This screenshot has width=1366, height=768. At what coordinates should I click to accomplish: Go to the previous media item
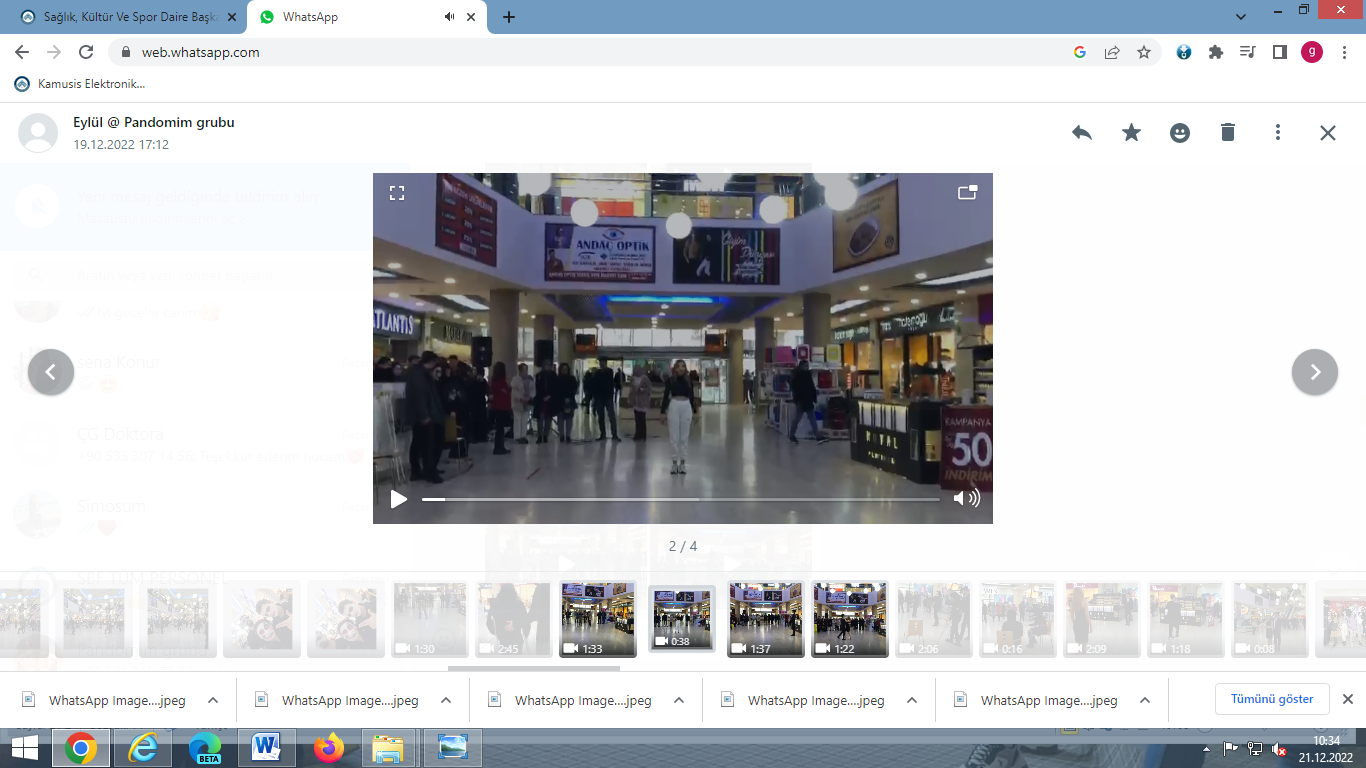click(51, 372)
